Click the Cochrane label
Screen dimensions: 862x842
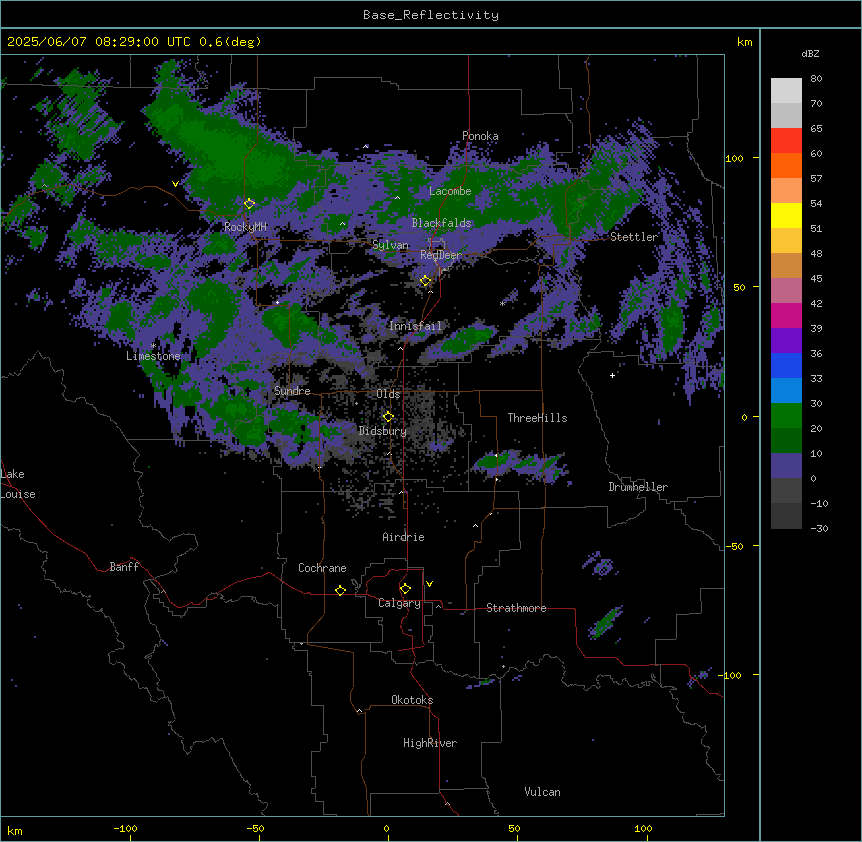pos(322,568)
